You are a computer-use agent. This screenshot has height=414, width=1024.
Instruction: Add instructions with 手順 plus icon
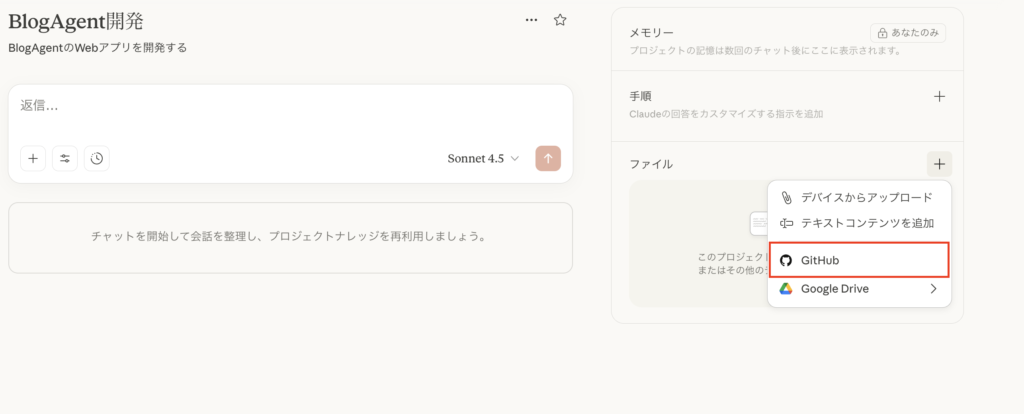click(x=939, y=97)
